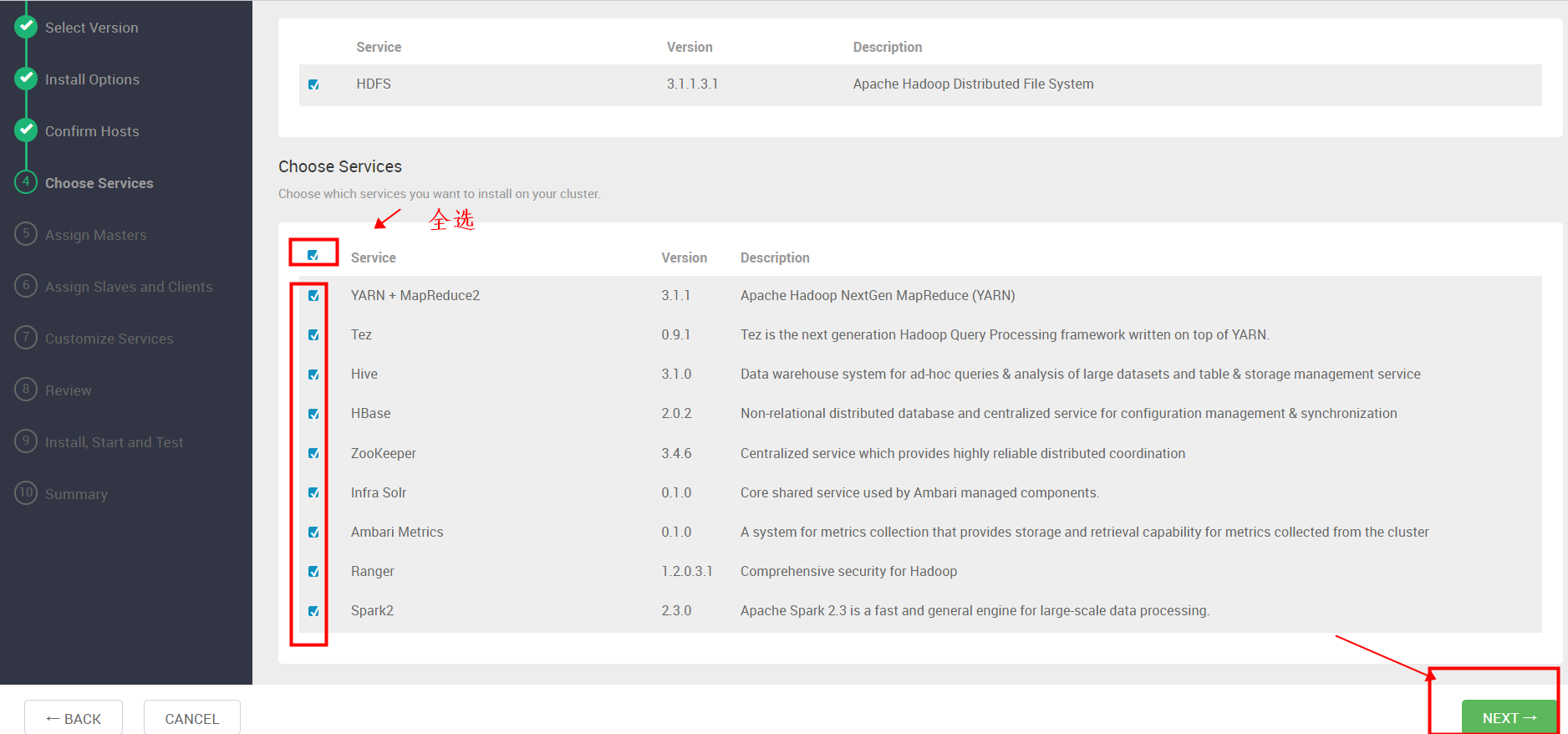Click the Ambari Metrics service name

coord(397,532)
